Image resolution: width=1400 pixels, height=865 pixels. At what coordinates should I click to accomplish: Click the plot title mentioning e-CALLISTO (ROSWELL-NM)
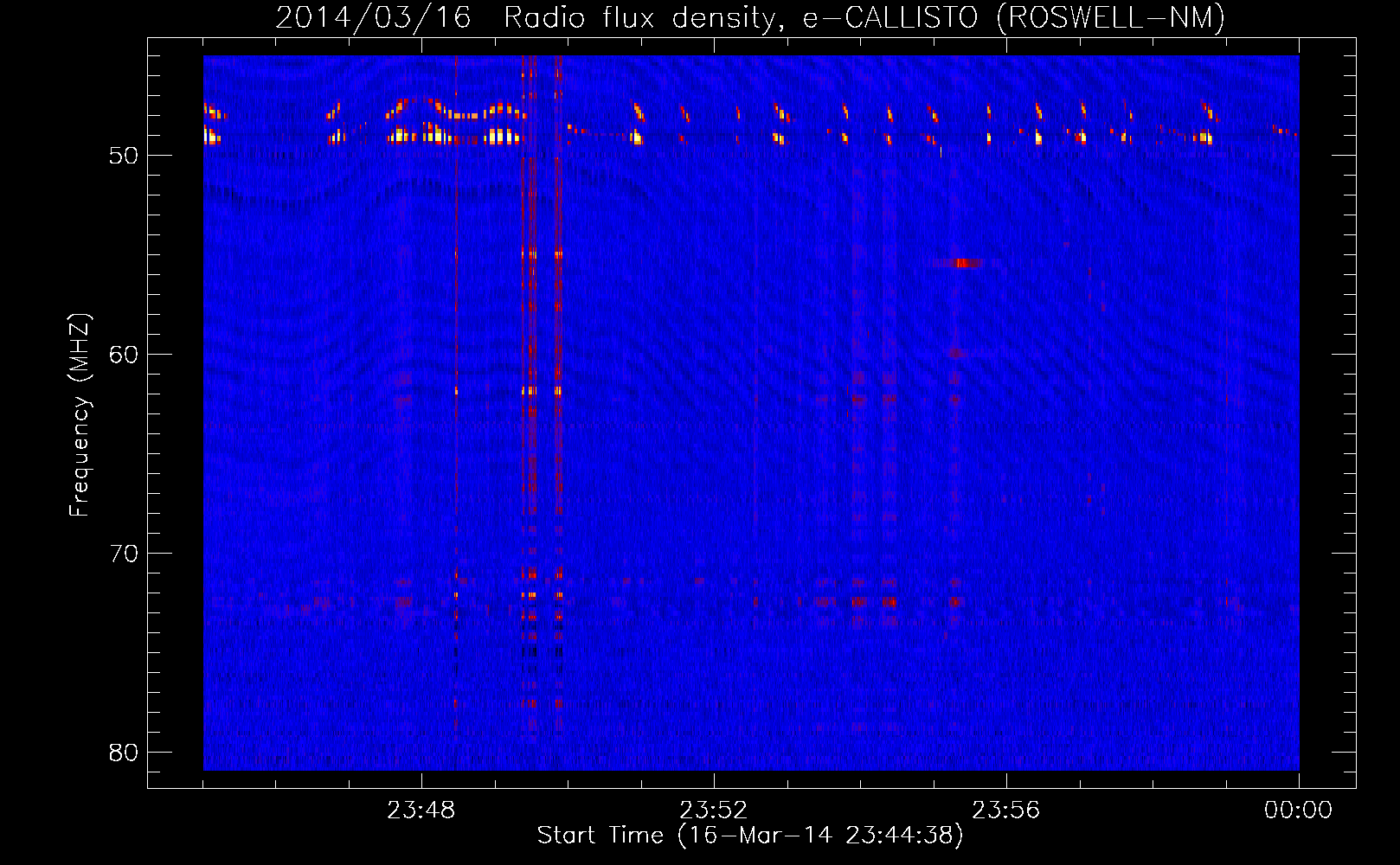(x=750, y=17)
